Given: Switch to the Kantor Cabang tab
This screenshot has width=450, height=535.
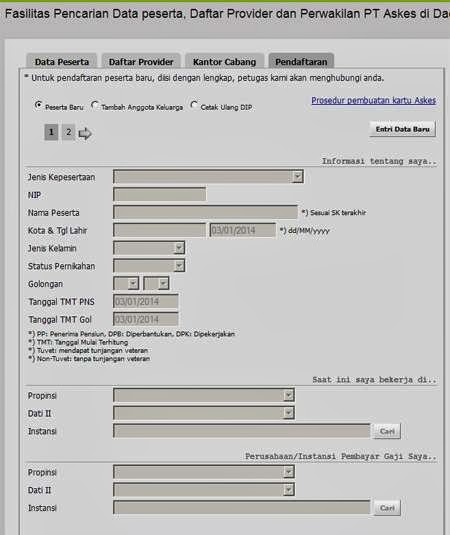Looking at the screenshot, I should click(224, 61).
